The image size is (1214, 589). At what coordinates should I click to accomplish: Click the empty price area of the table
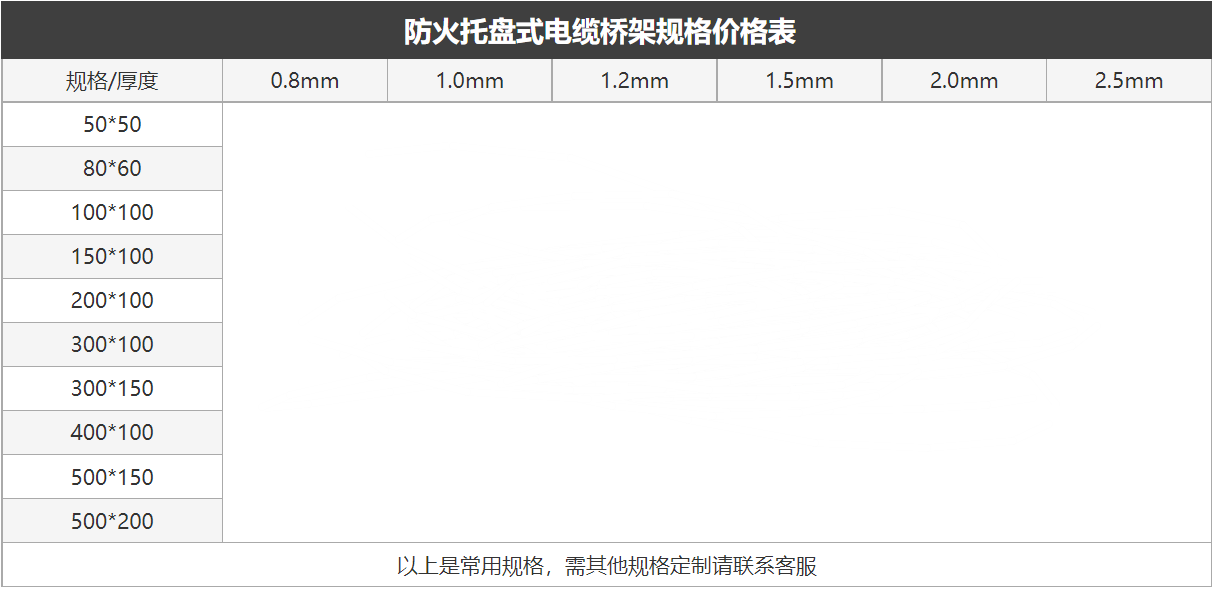pos(716,322)
